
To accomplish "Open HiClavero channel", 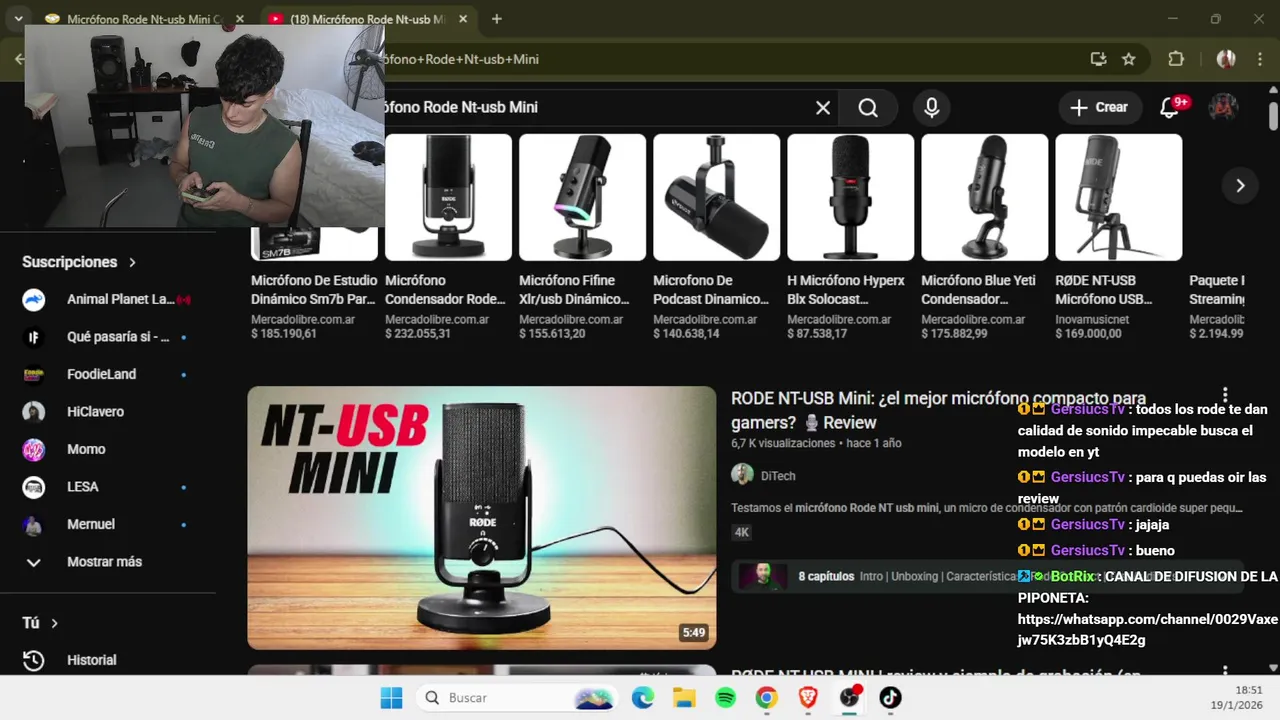I will (107, 412).
